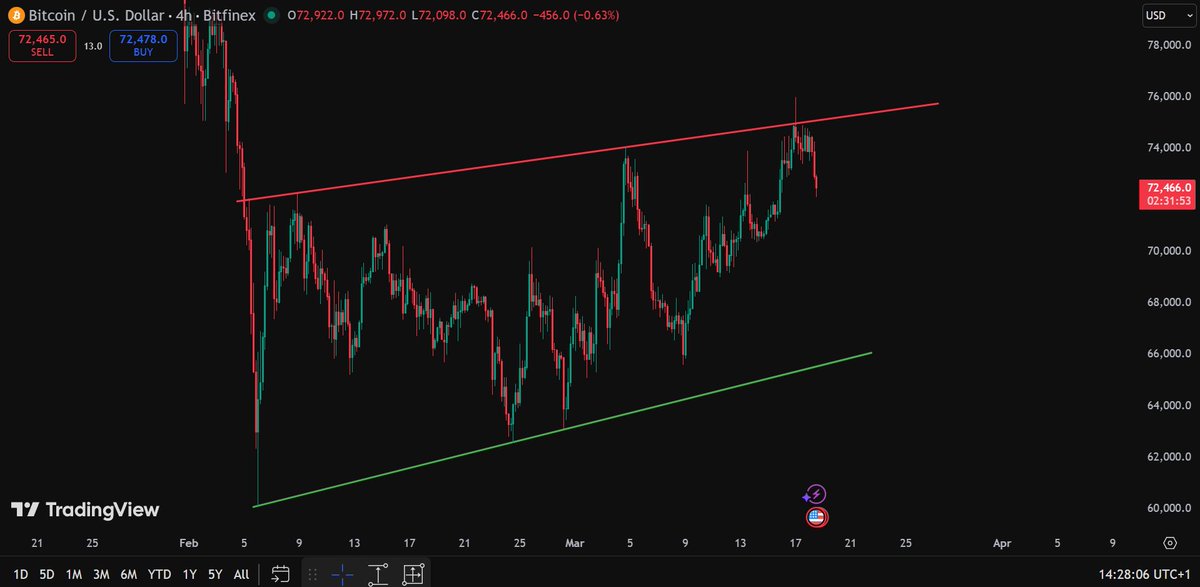Set range to 5D

47,574
